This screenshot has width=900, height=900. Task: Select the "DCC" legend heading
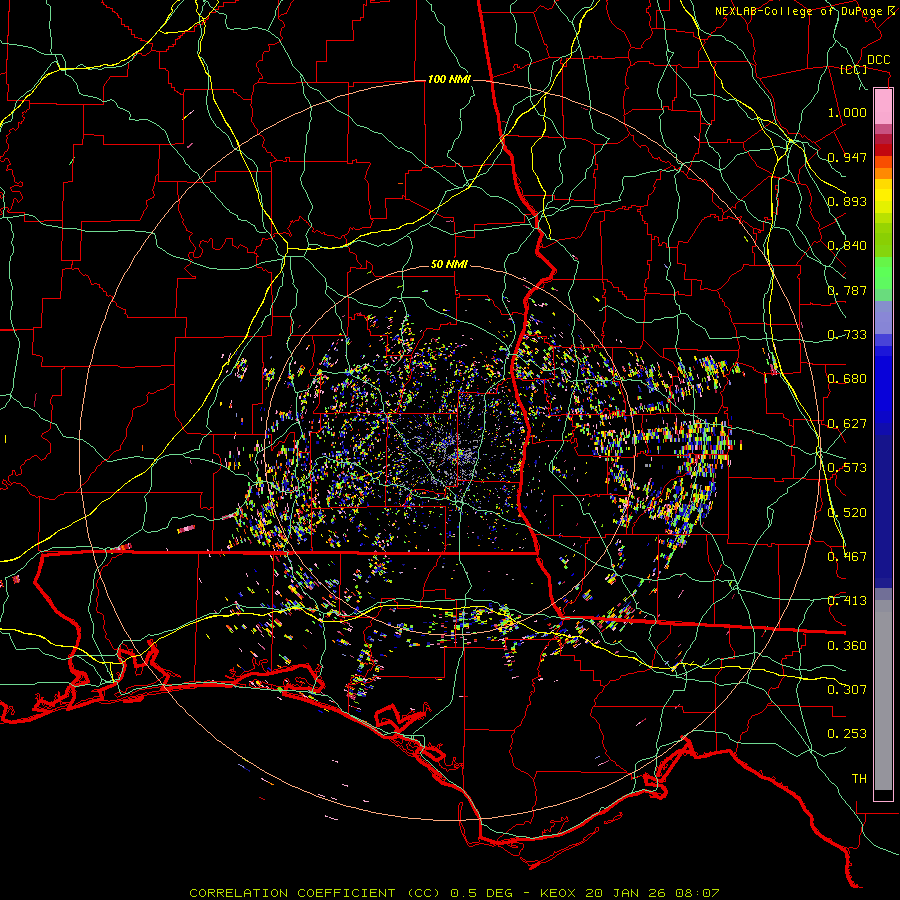878,60
